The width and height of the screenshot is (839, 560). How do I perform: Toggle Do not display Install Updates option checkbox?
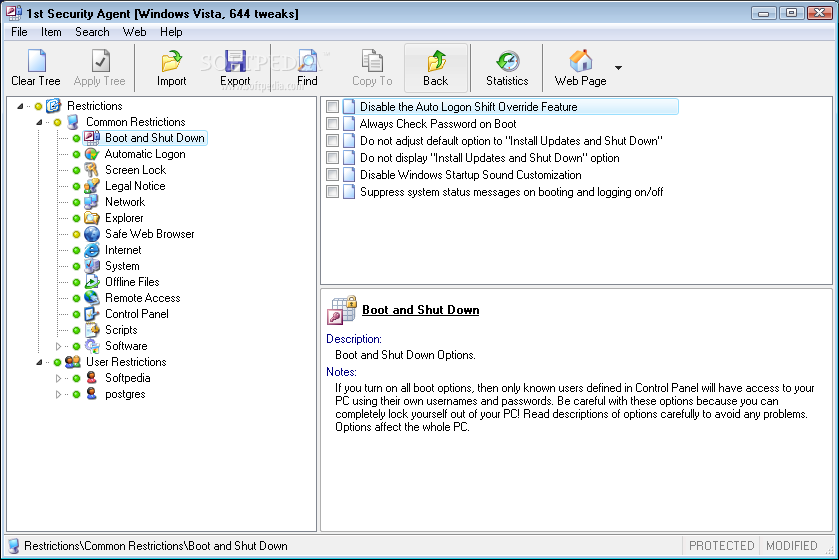tap(332, 158)
